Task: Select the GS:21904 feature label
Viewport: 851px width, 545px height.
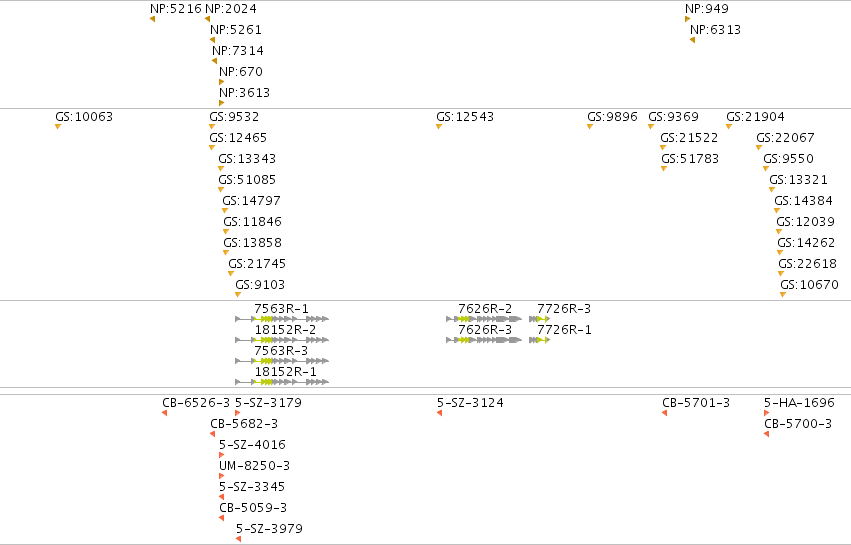Action: click(755, 117)
